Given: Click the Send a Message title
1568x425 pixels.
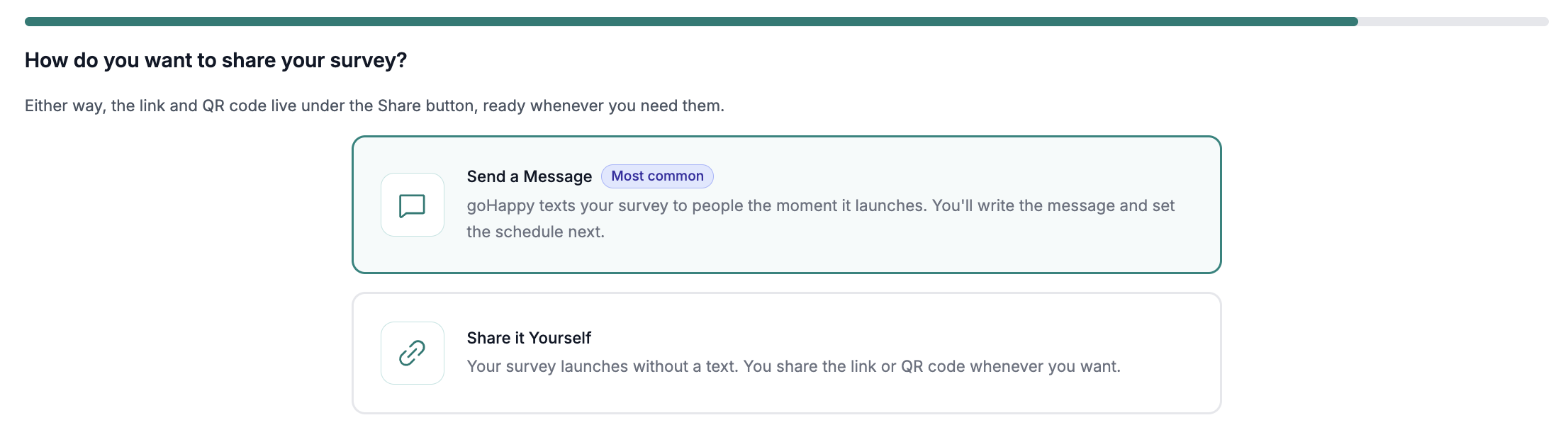Looking at the screenshot, I should pos(529,176).
